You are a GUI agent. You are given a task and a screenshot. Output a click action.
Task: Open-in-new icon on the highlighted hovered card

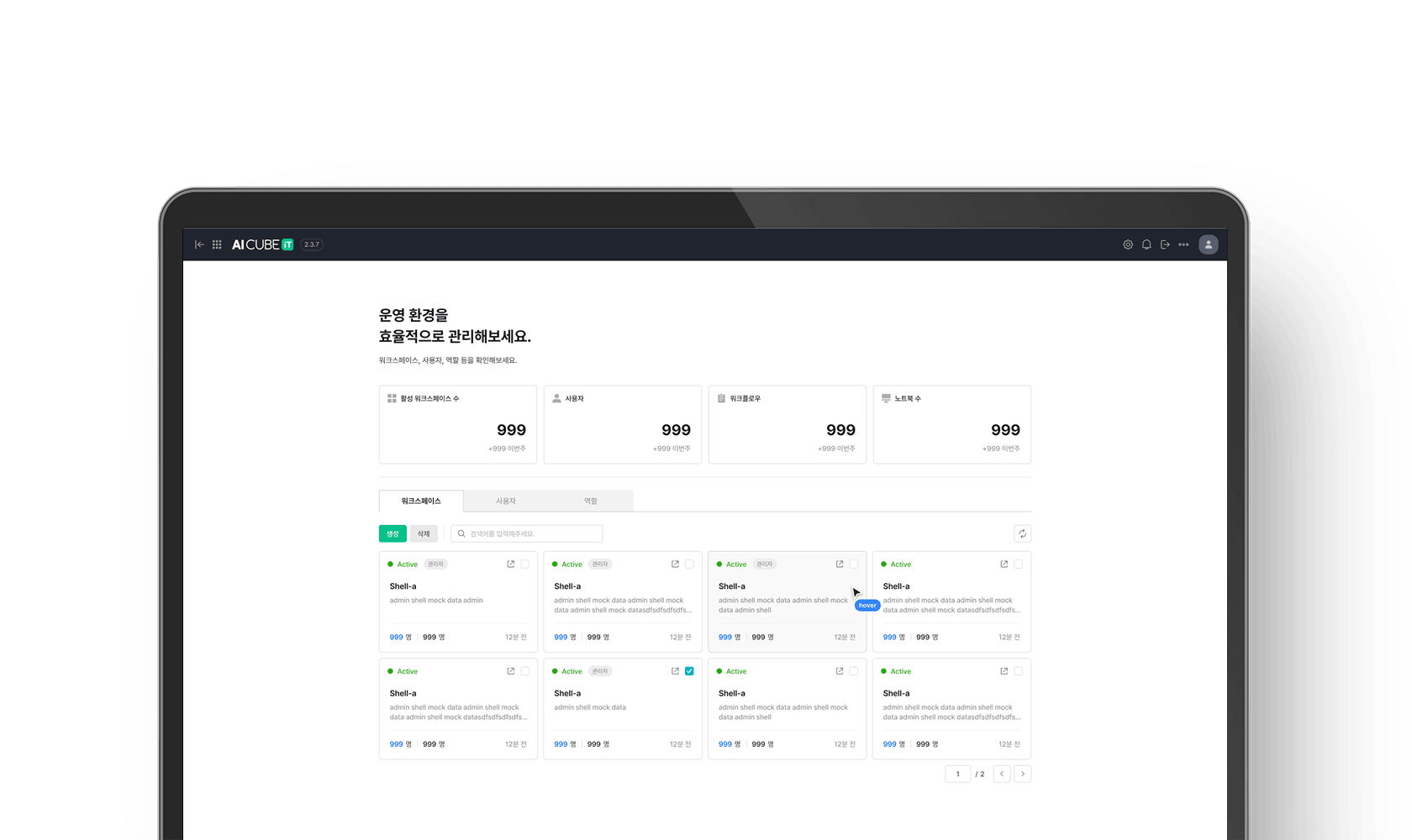(x=840, y=564)
